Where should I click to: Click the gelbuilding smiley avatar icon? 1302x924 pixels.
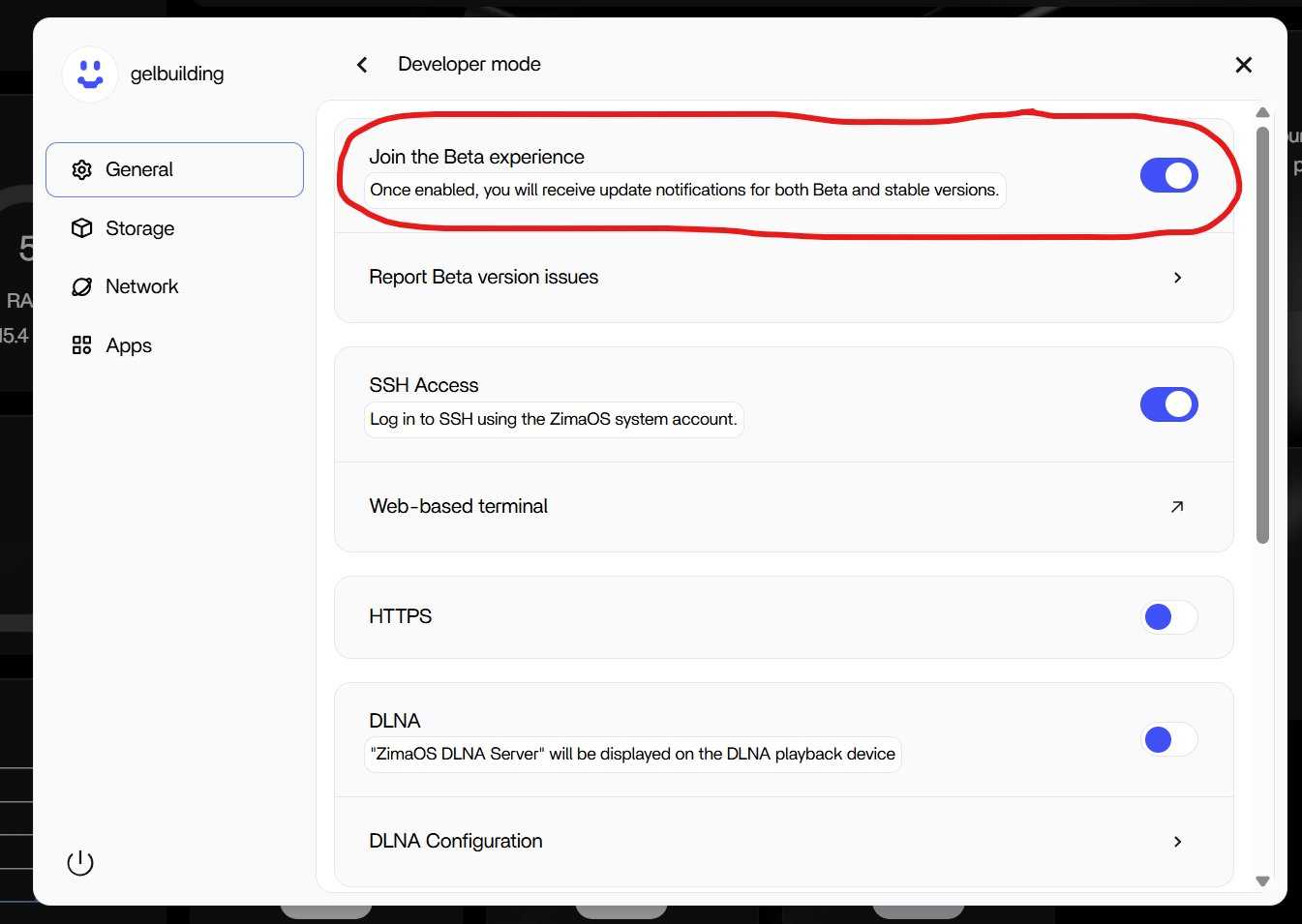tap(90, 75)
